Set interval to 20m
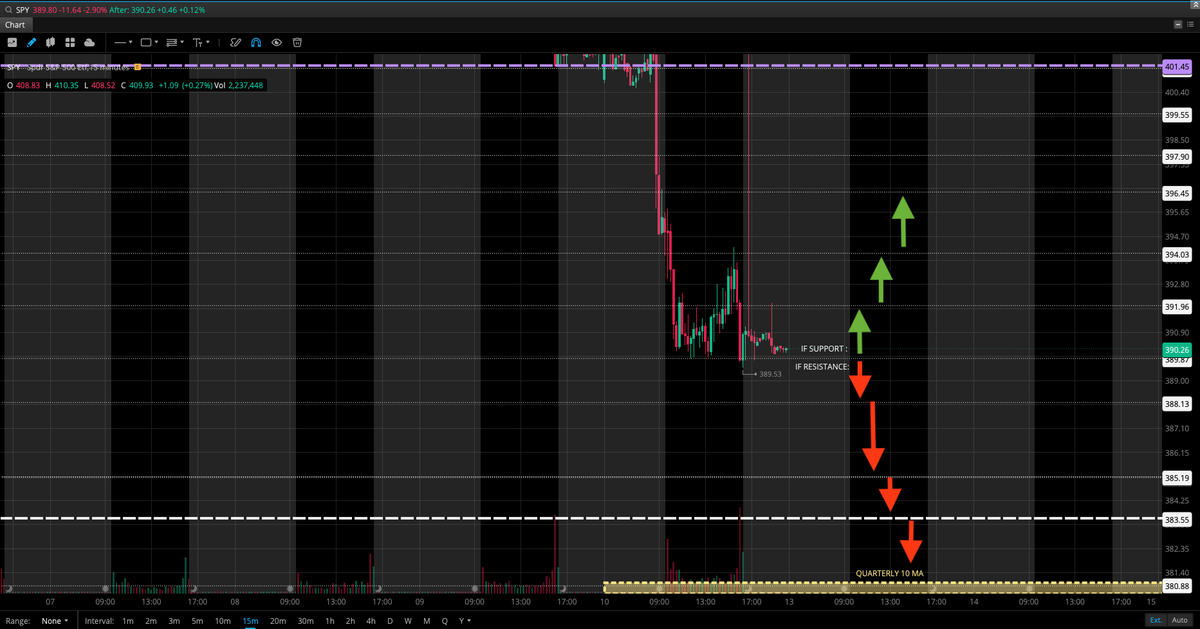Viewport: 1200px width, 629px height. tap(278, 621)
